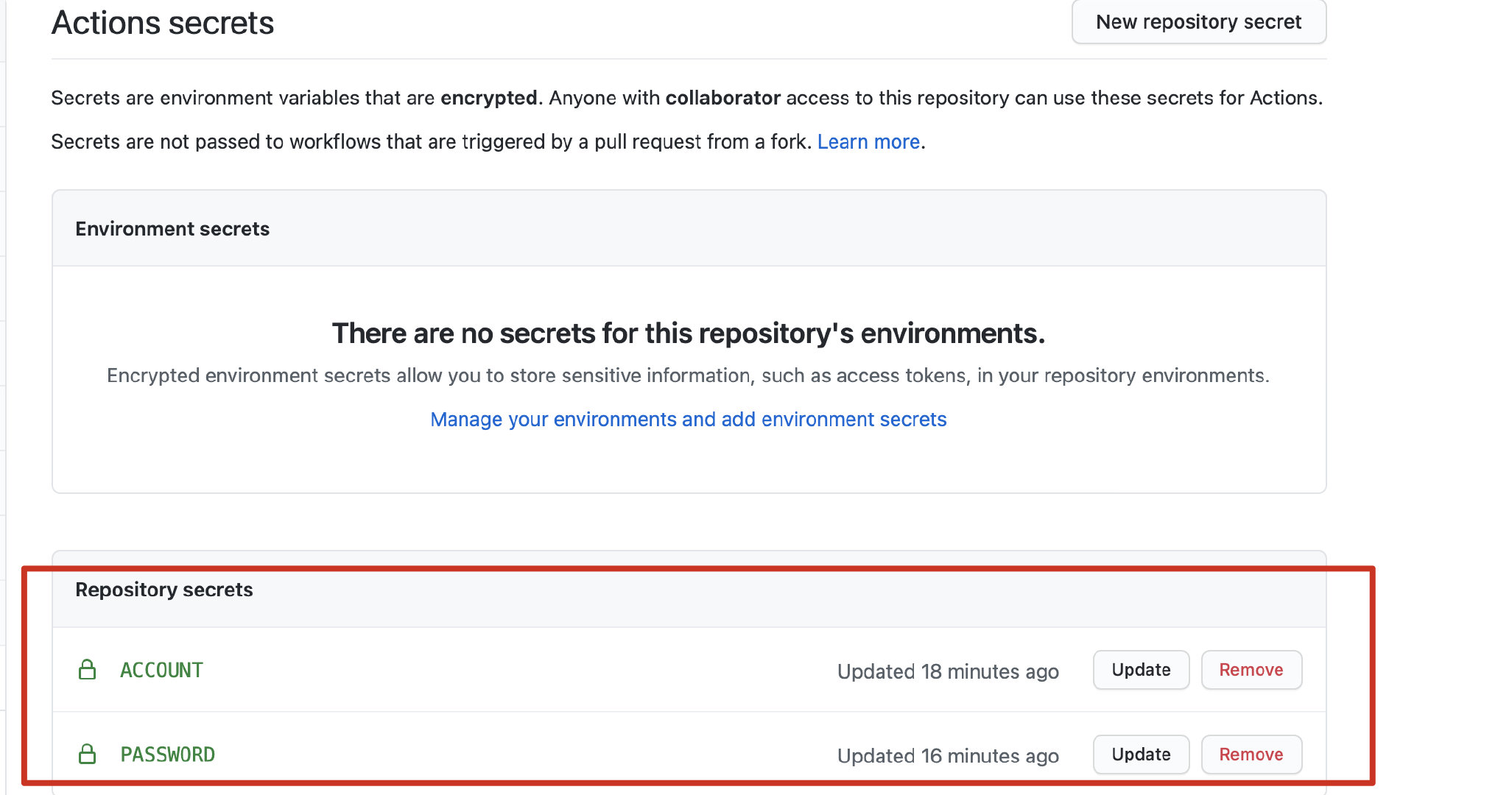Select the PASSWORD secret name
This screenshot has width=1512, height=795.
168,755
